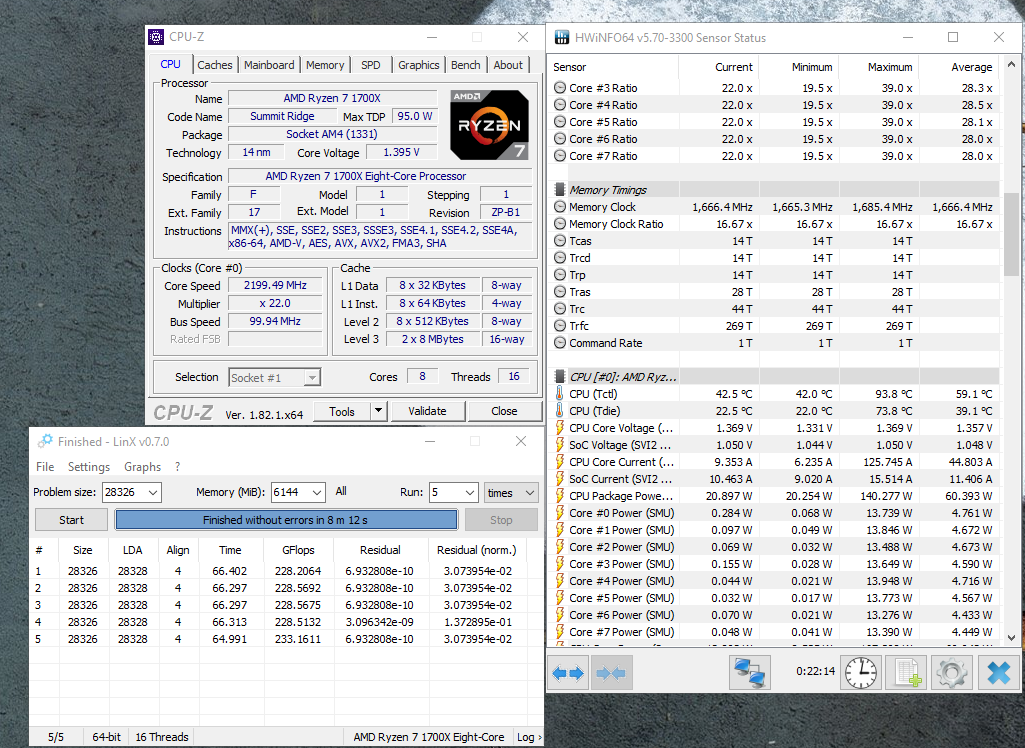Open the ? help menu in LinX
Image resolution: width=1025 pixels, height=748 pixels.
pos(177,466)
